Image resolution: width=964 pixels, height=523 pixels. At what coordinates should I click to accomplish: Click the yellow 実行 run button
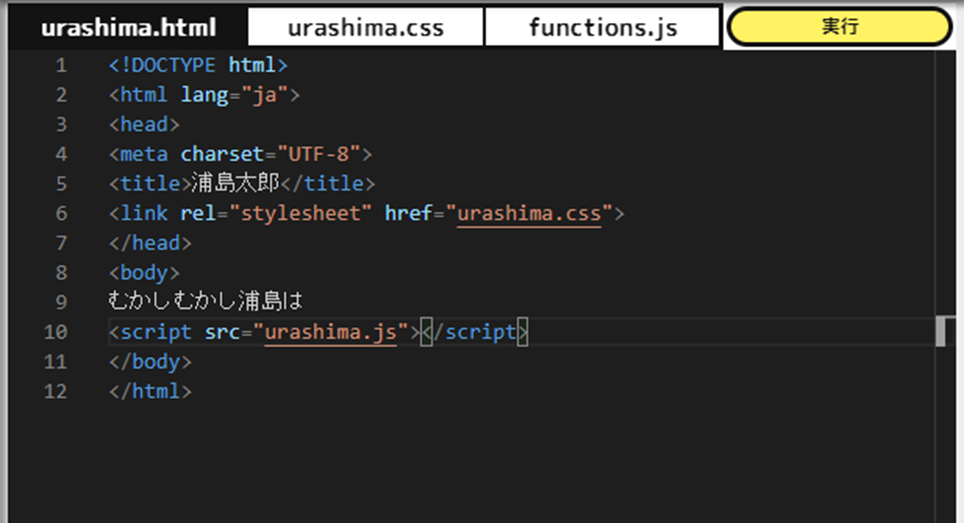[x=839, y=26]
